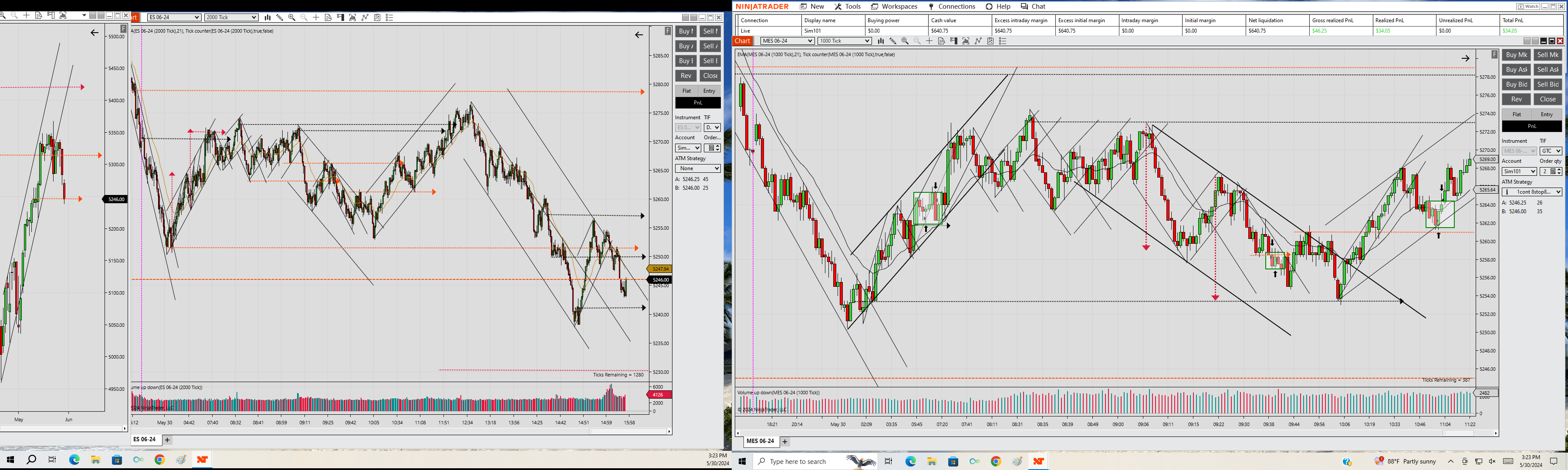Open Strategies icon in MES chart toolbar
Image resolution: width=1568 pixels, height=470 pixels.
click(x=978, y=41)
